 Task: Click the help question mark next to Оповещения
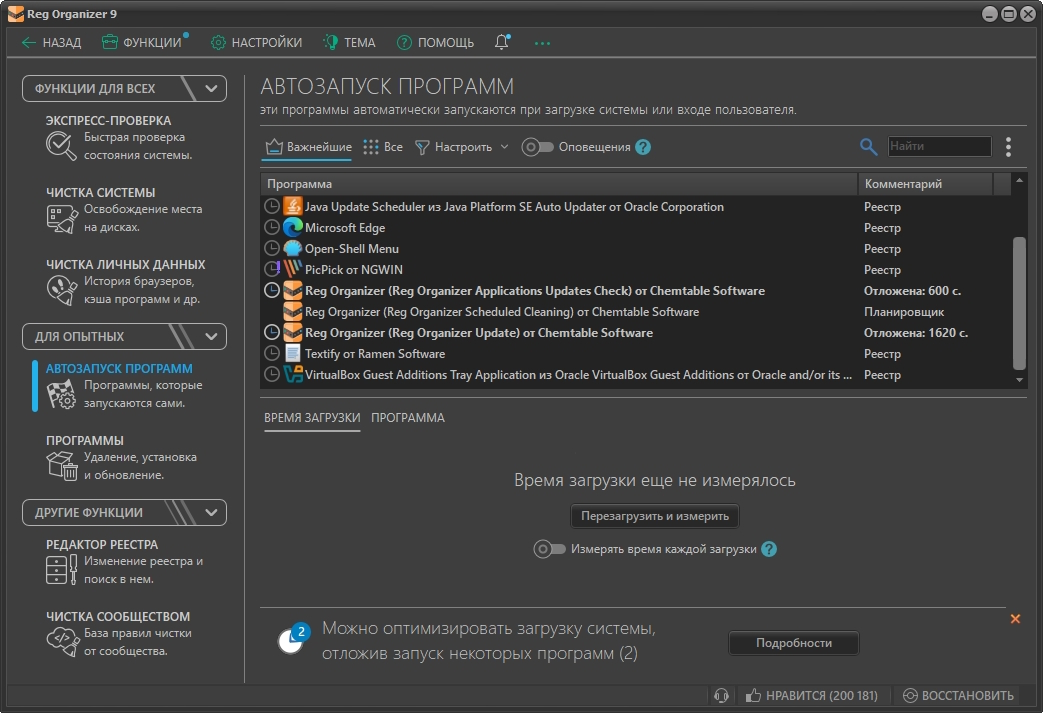pyautogui.click(x=643, y=147)
